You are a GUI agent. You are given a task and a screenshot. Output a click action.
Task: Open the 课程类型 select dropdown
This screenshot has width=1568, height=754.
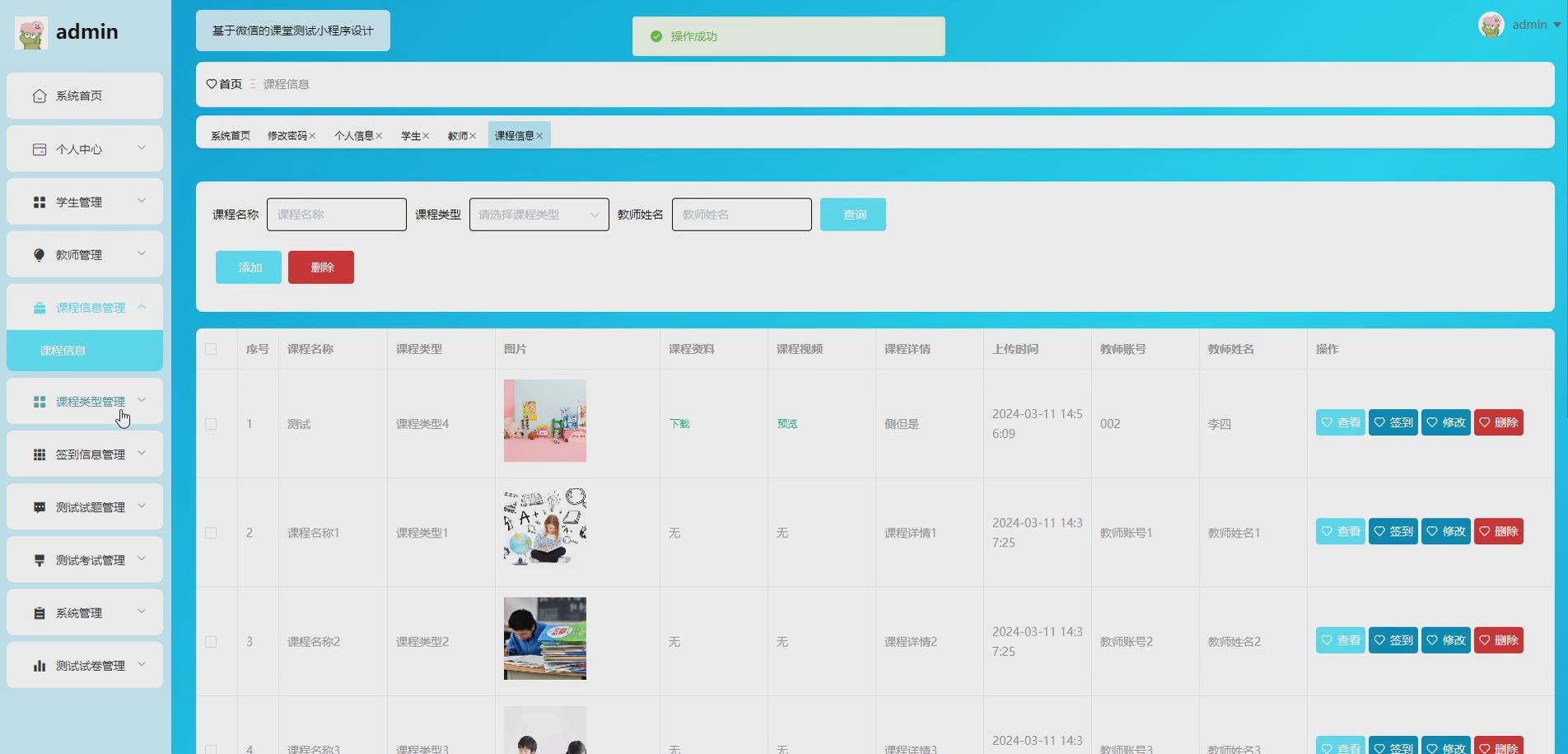pyautogui.click(x=539, y=214)
